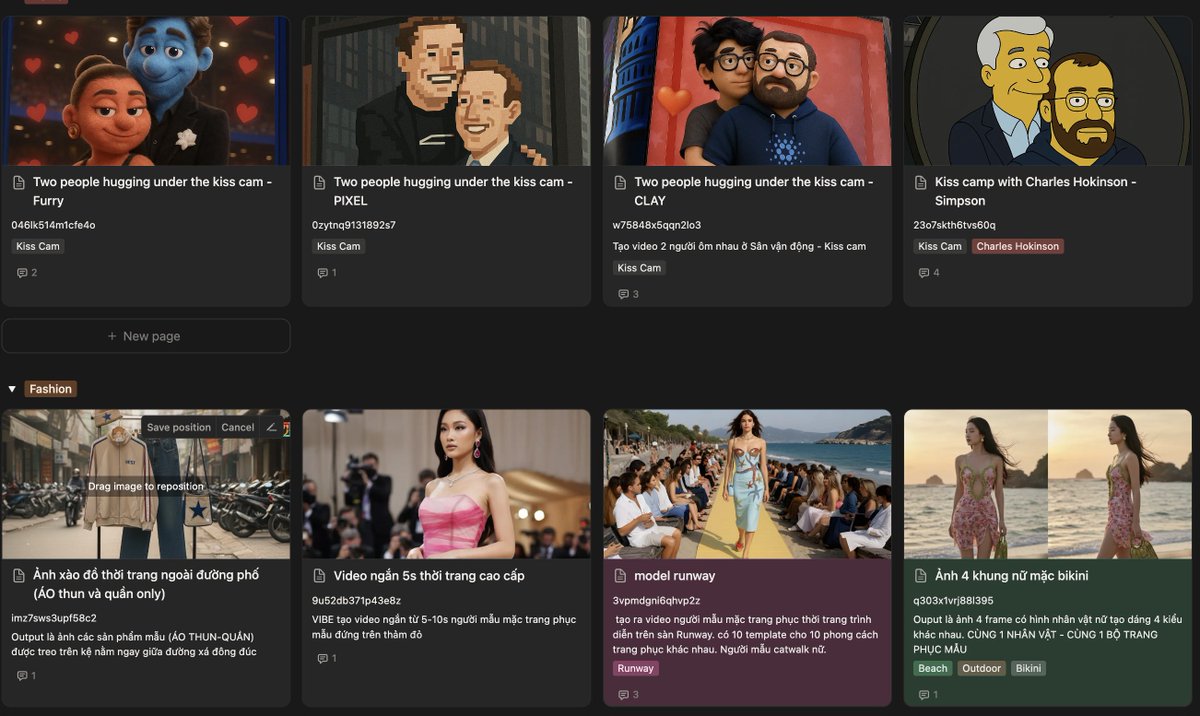This screenshot has height=716, width=1200.
Task: Open comments on Ảnh xào đồ card
Action: (x=27, y=676)
